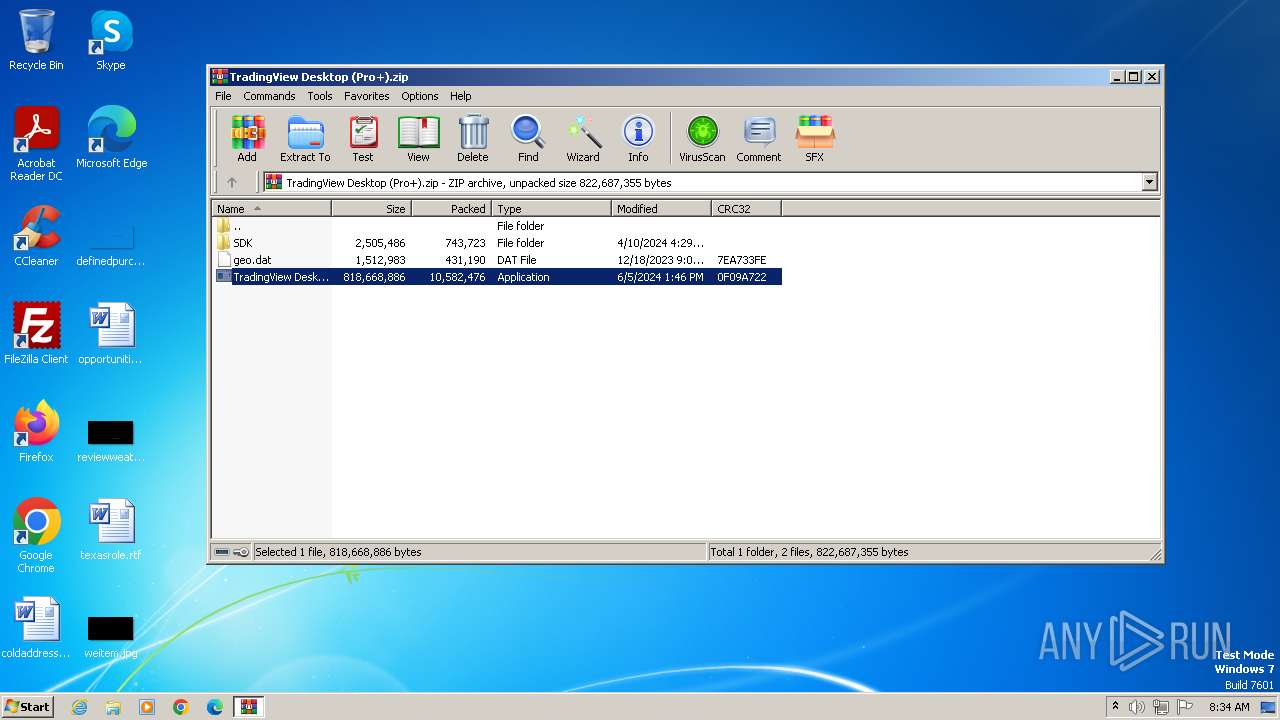Click the Test archive toolbar icon
Viewport: 1280px width, 720px height.
(x=363, y=138)
